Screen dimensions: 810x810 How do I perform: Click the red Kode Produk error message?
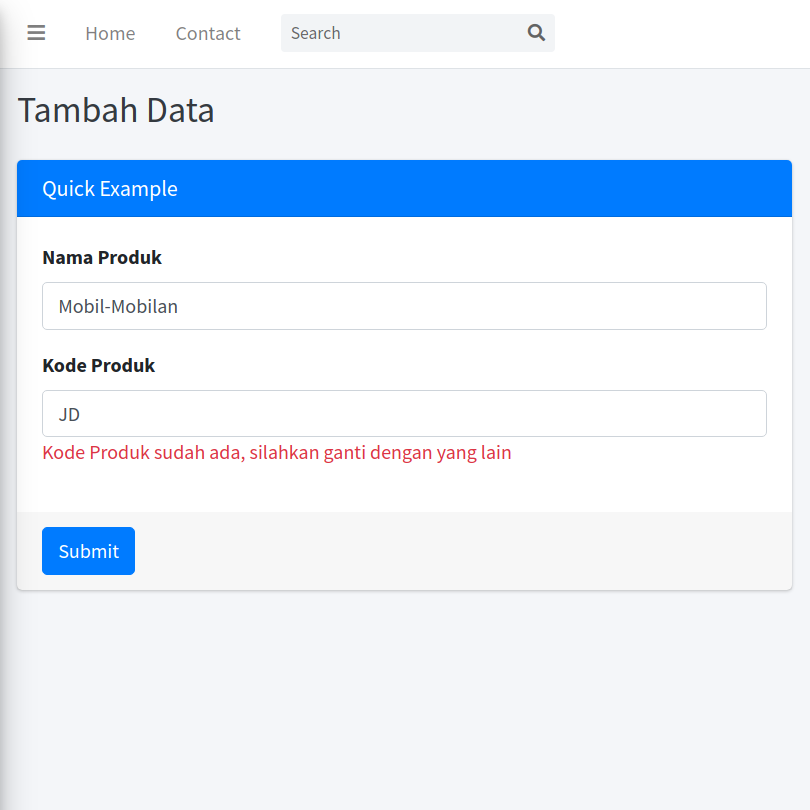(277, 453)
